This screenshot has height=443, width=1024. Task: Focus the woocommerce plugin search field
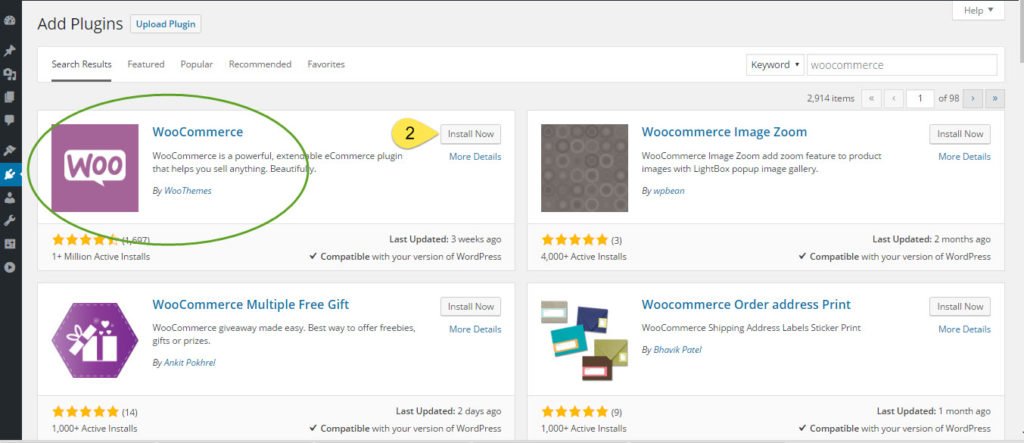(x=903, y=65)
